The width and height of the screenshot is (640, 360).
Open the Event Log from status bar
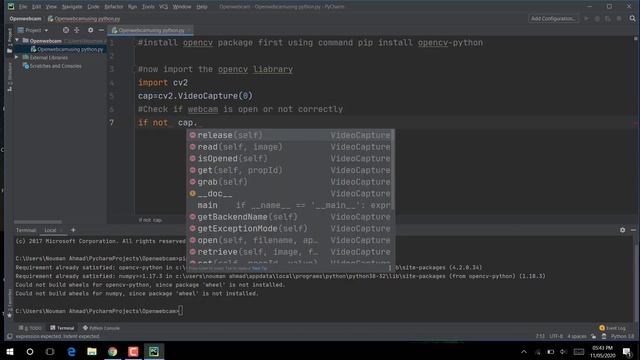(x=612, y=328)
